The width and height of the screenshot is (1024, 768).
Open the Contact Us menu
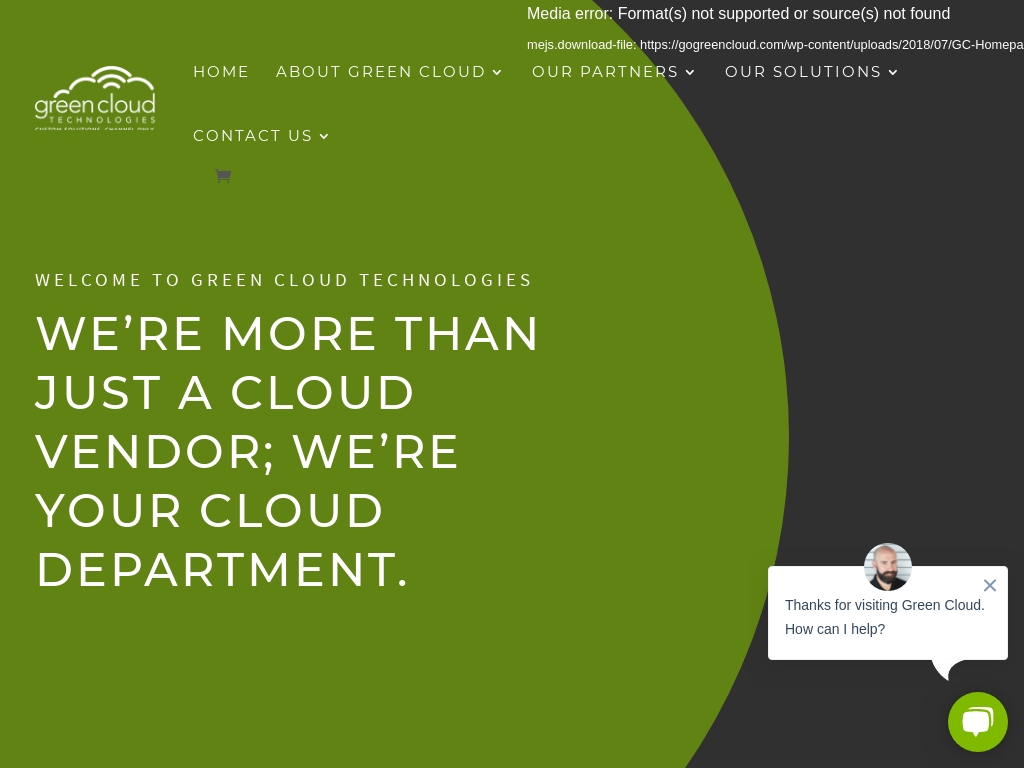[261, 136]
